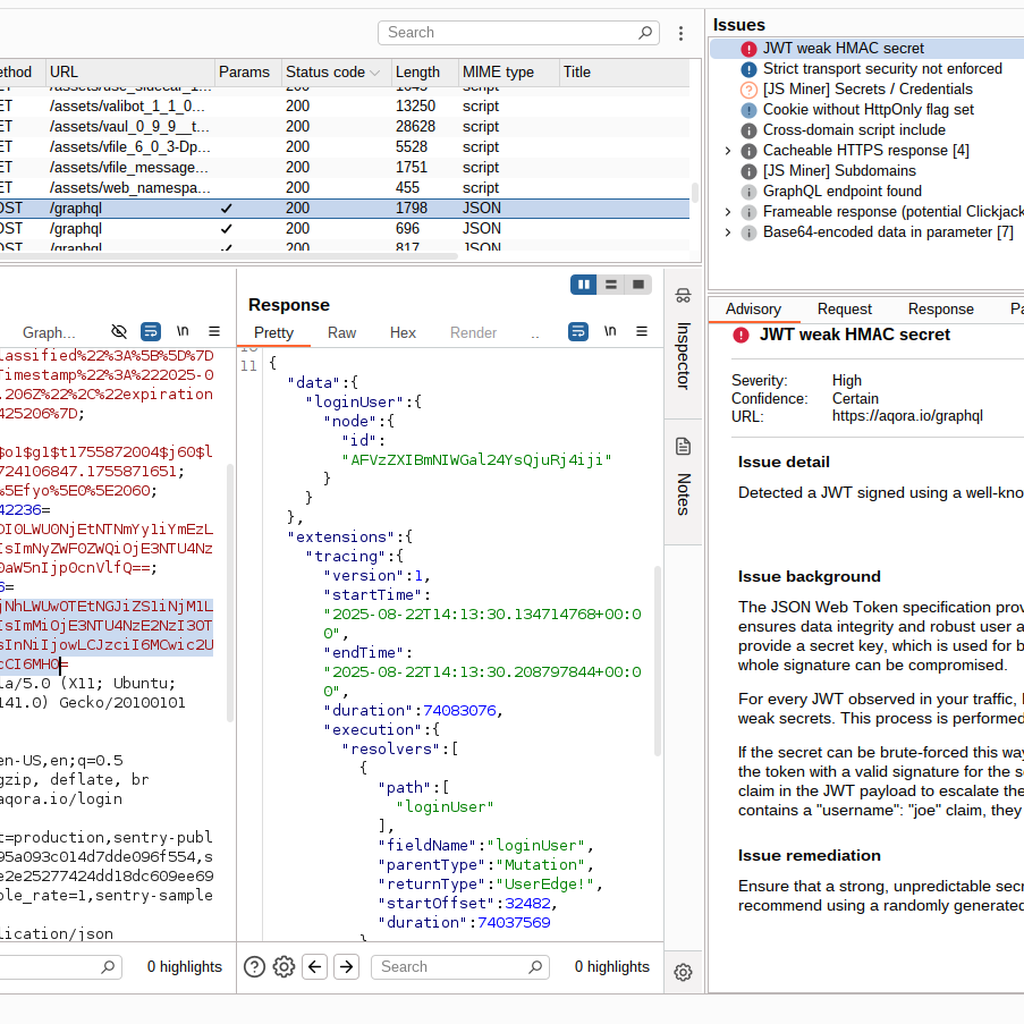The image size is (1024, 1024).
Task: Sort history by URL column
Action: click(130, 72)
